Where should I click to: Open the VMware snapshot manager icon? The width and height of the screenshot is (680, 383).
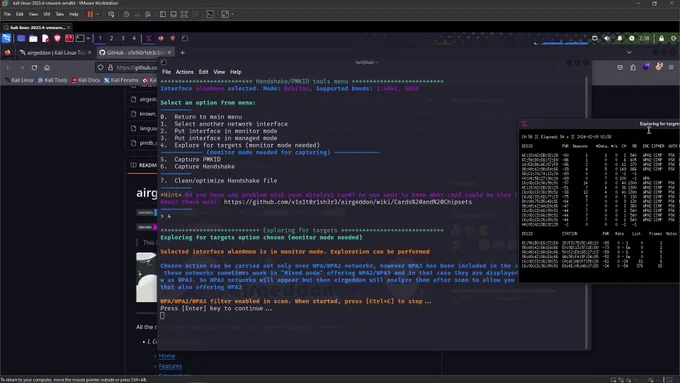click(148, 14)
